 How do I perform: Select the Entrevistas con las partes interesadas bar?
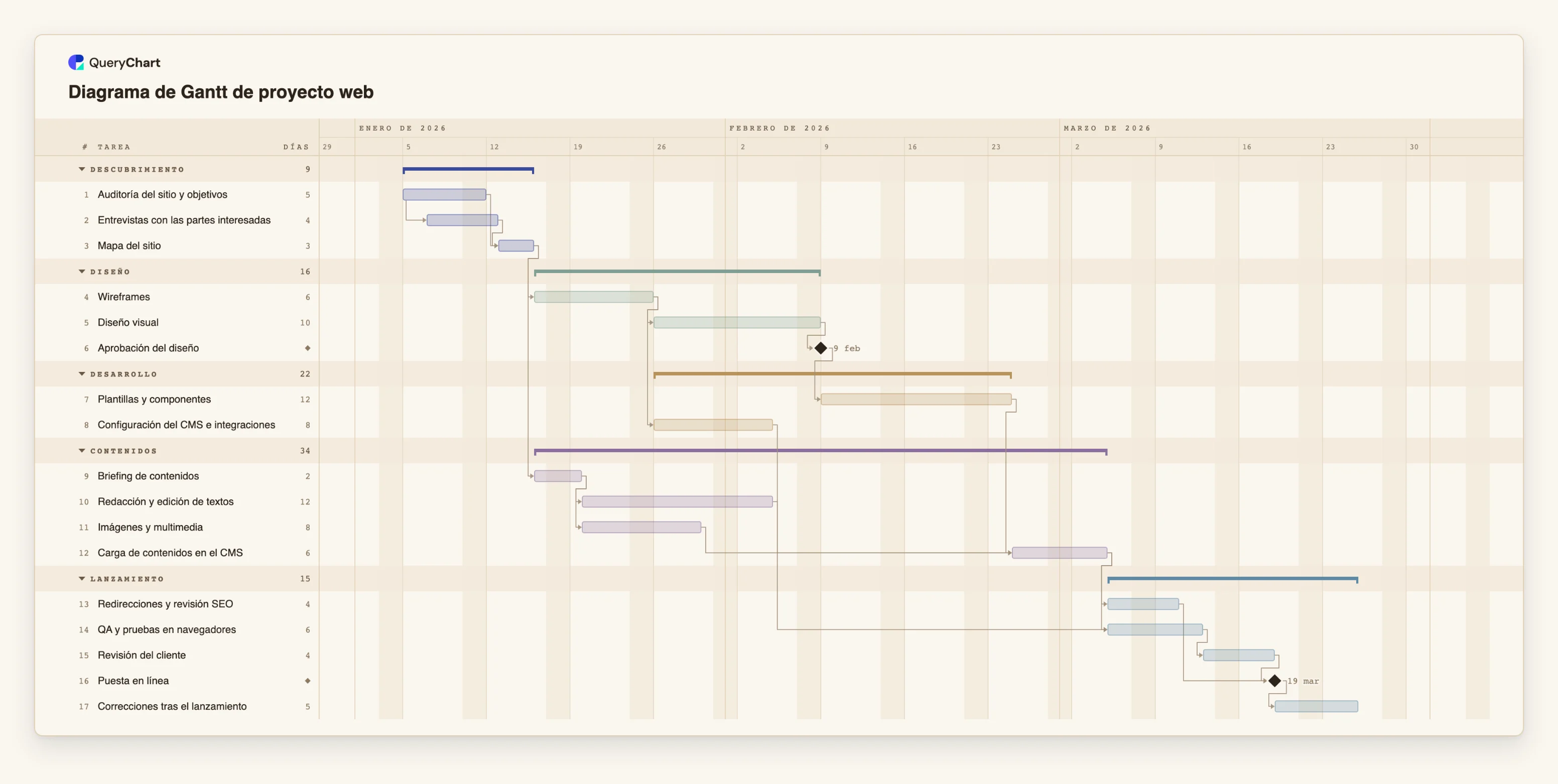pyautogui.click(x=463, y=220)
